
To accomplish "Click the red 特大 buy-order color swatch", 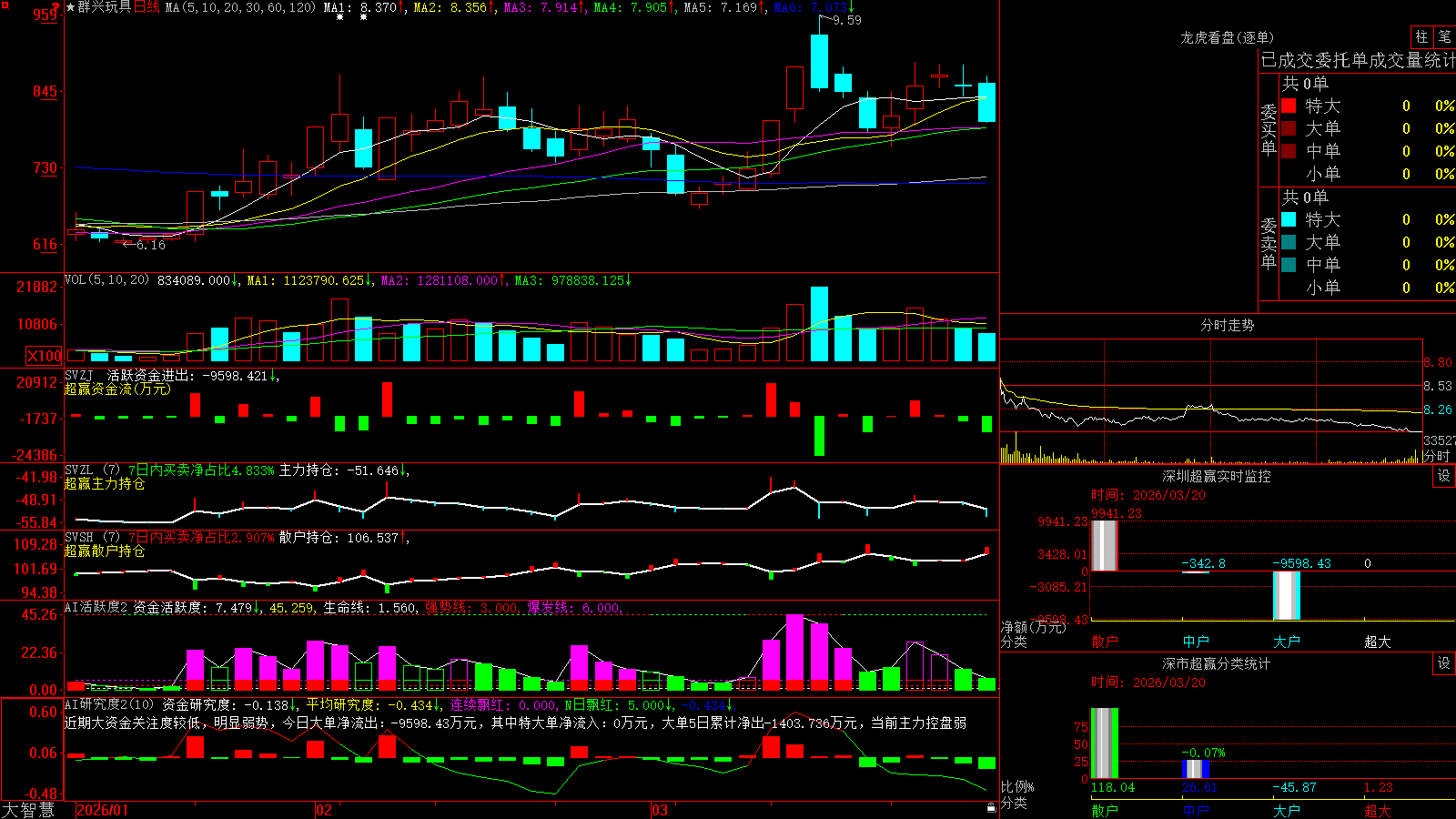I will pyautogui.click(x=1289, y=106).
